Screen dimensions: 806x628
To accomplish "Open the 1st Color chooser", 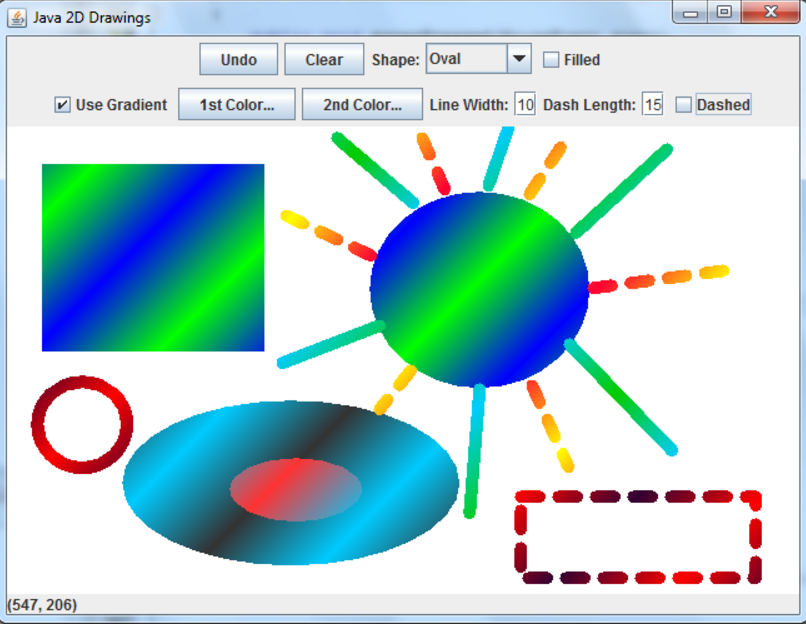I will (x=236, y=103).
